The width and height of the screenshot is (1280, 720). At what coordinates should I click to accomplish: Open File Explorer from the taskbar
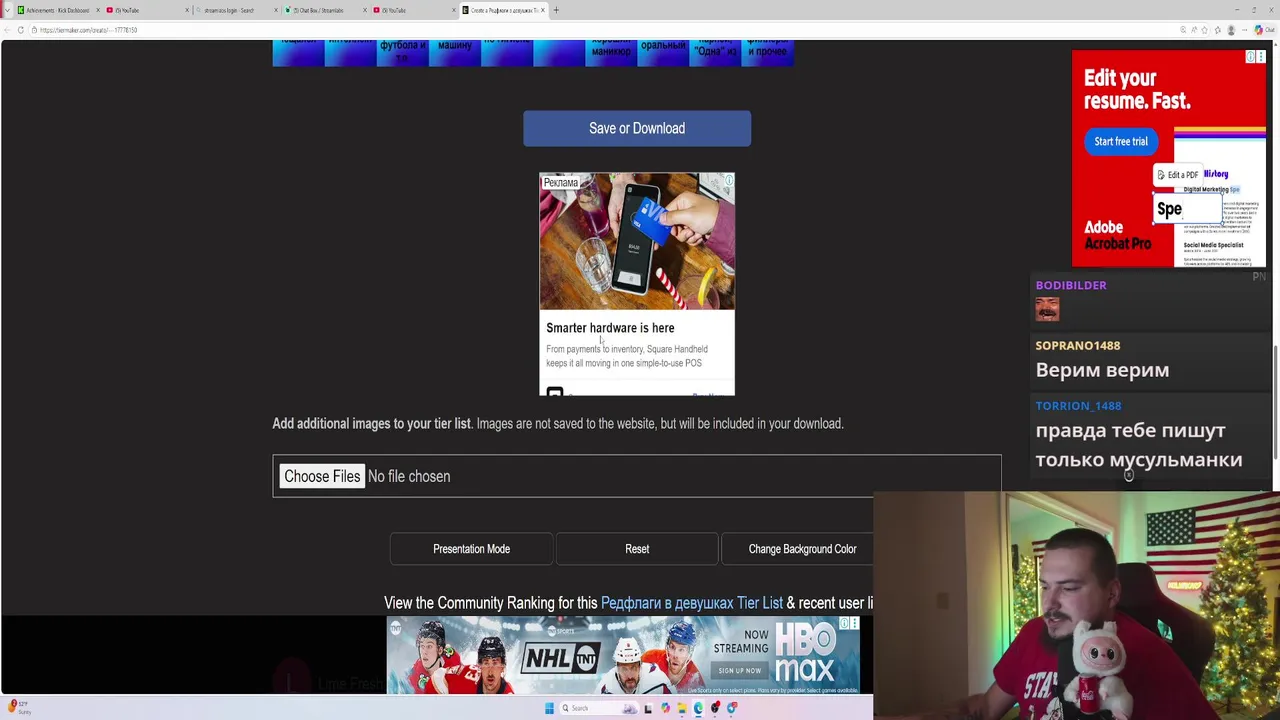tap(682, 708)
